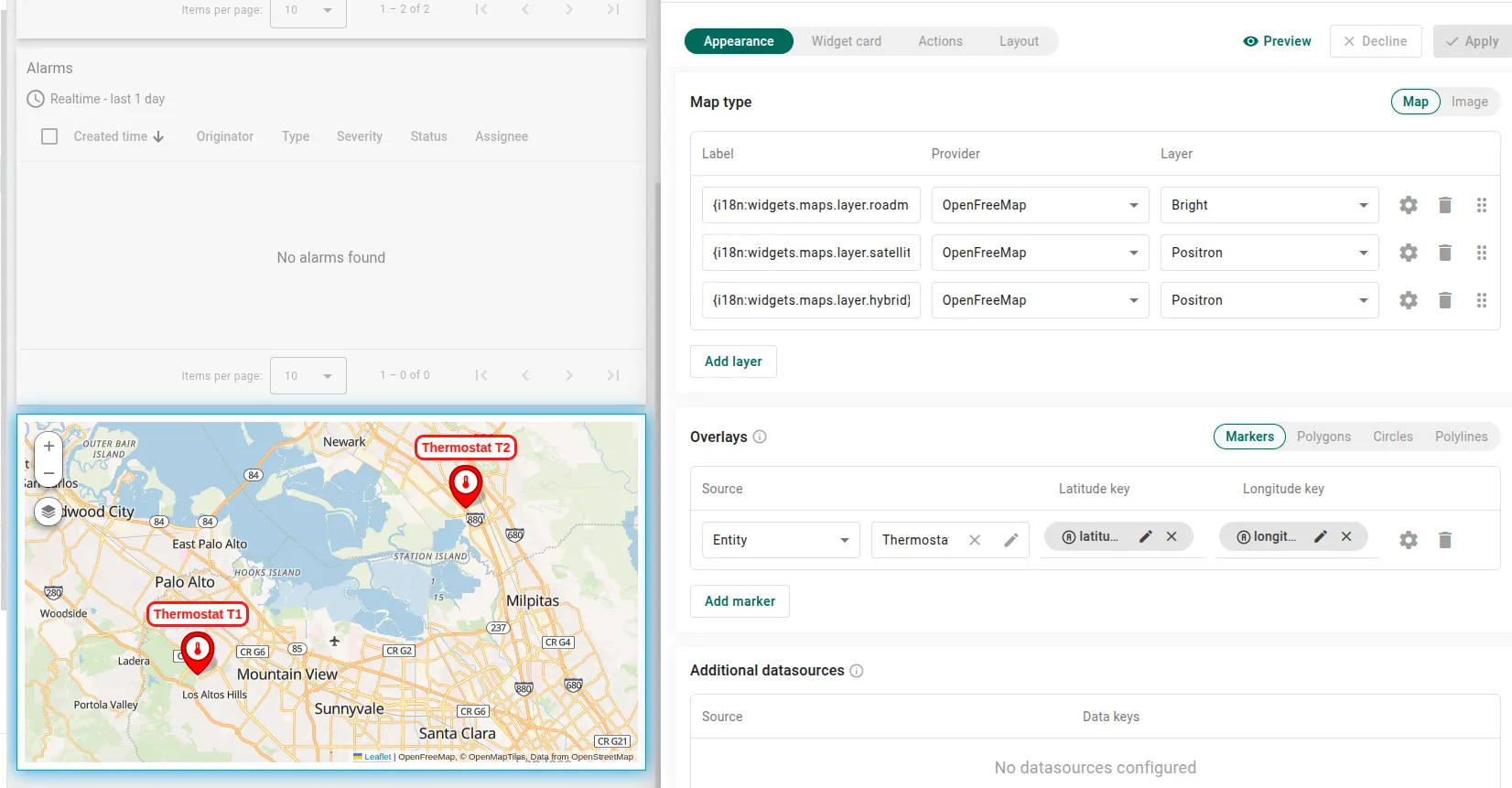The width and height of the screenshot is (1512, 788).
Task: Open settings for the hybrid layer row
Action: pyautogui.click(x=1409, y=300)
